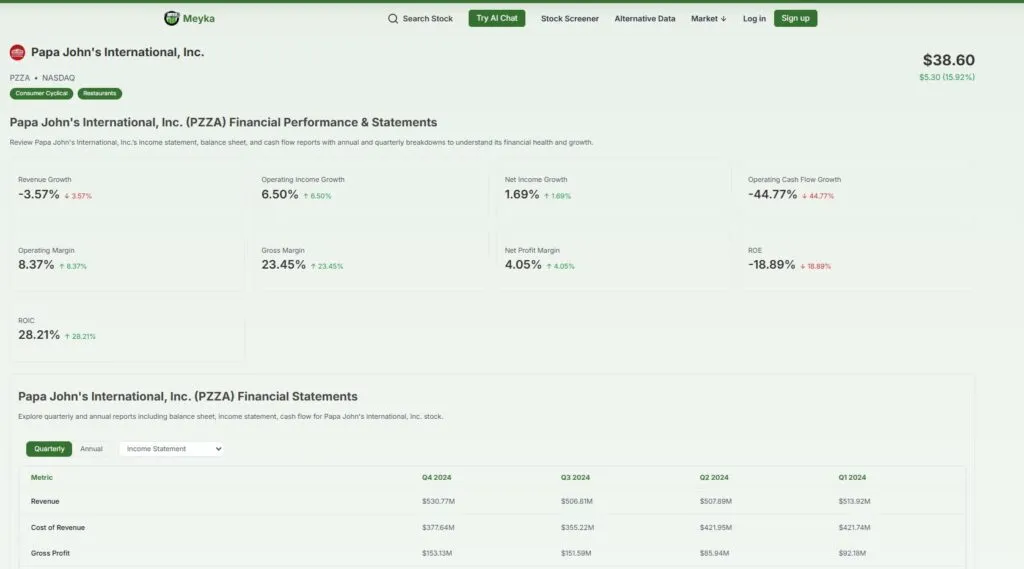Click Q2 2024 revenue $507.89M
Image resolution: width=1024 pixels, height=569 pixels.
coord(716,502)
